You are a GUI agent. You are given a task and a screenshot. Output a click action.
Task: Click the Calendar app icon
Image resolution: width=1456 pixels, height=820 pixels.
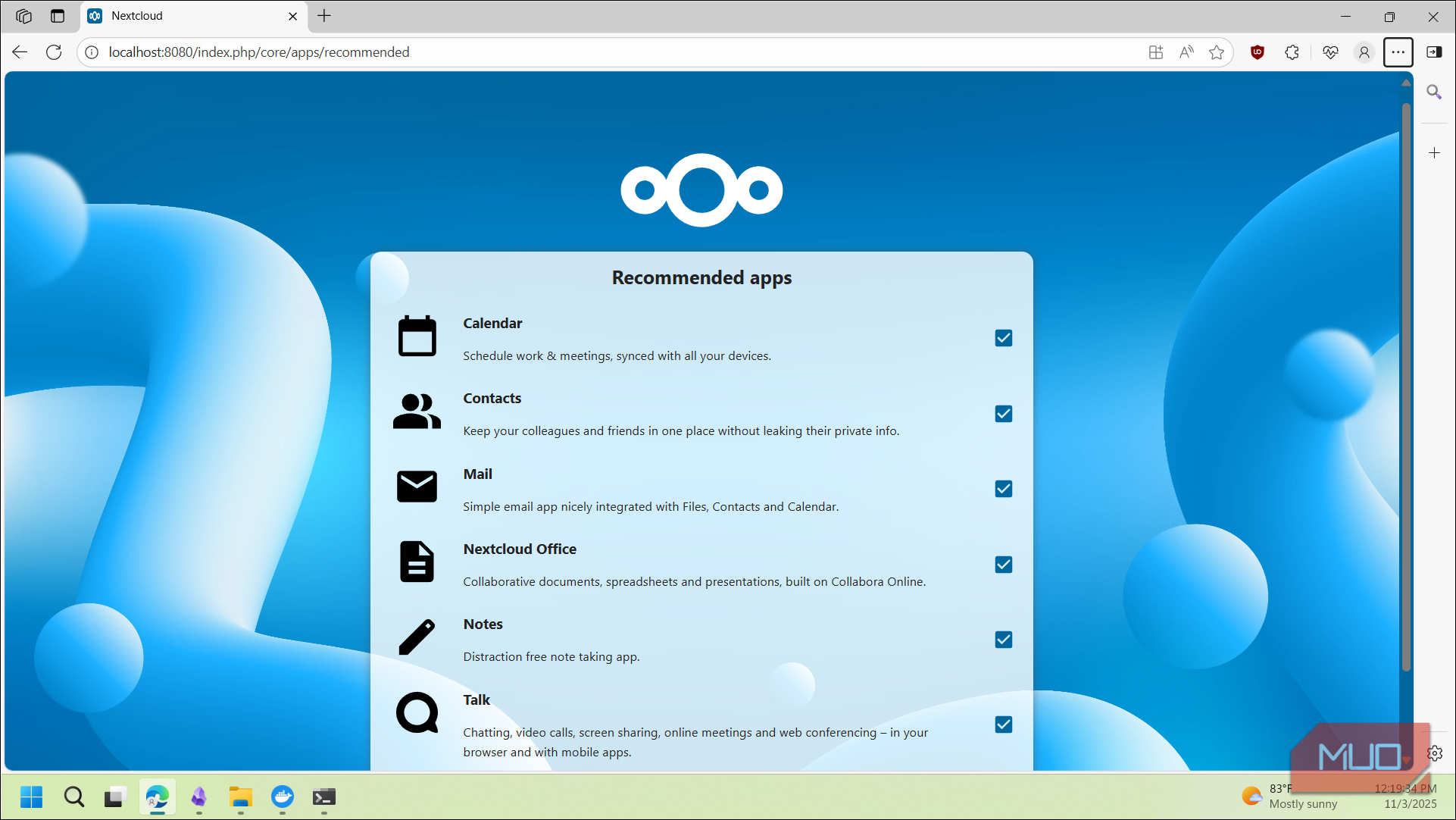(x=417, y=336)
